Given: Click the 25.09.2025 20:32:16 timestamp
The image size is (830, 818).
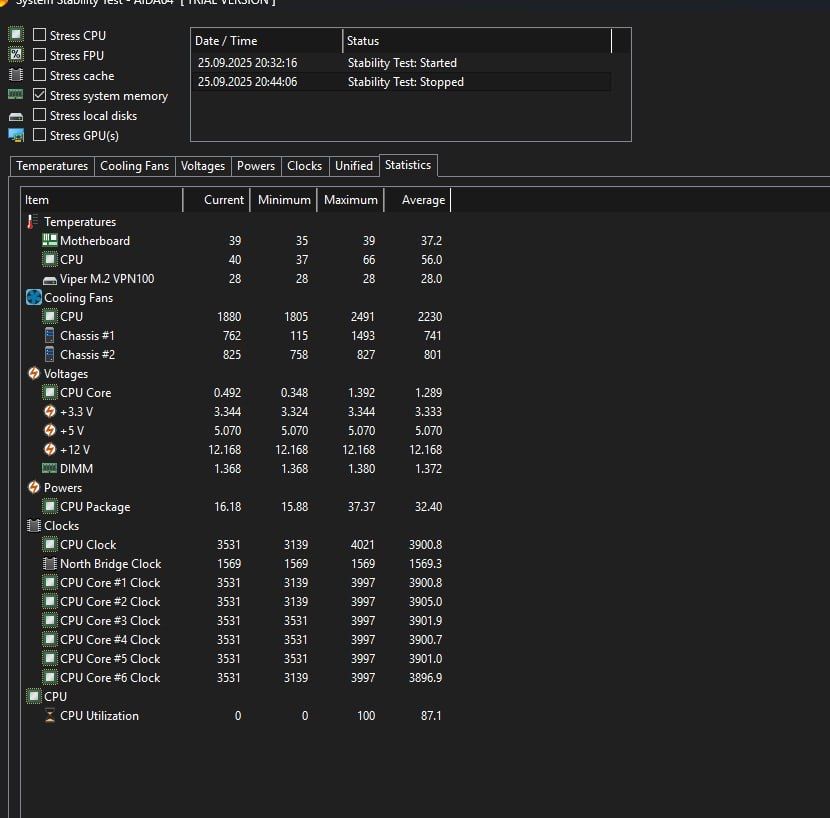Looking at the screenshot, I should 247,62.
